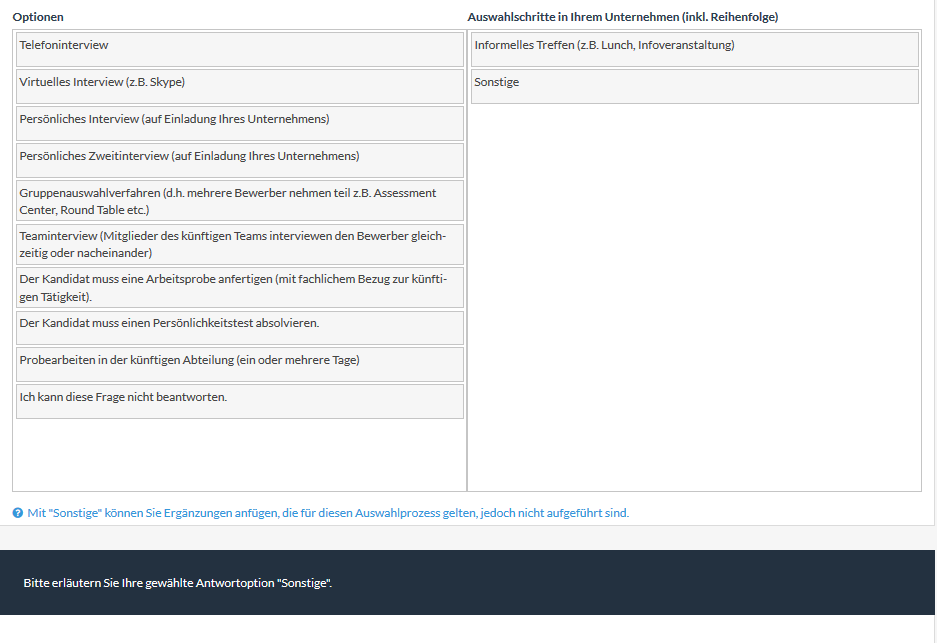Click the empty drop area below Sonstige
Screen dimensions: 937x643
pyautogui.click(x=694, y=300)
